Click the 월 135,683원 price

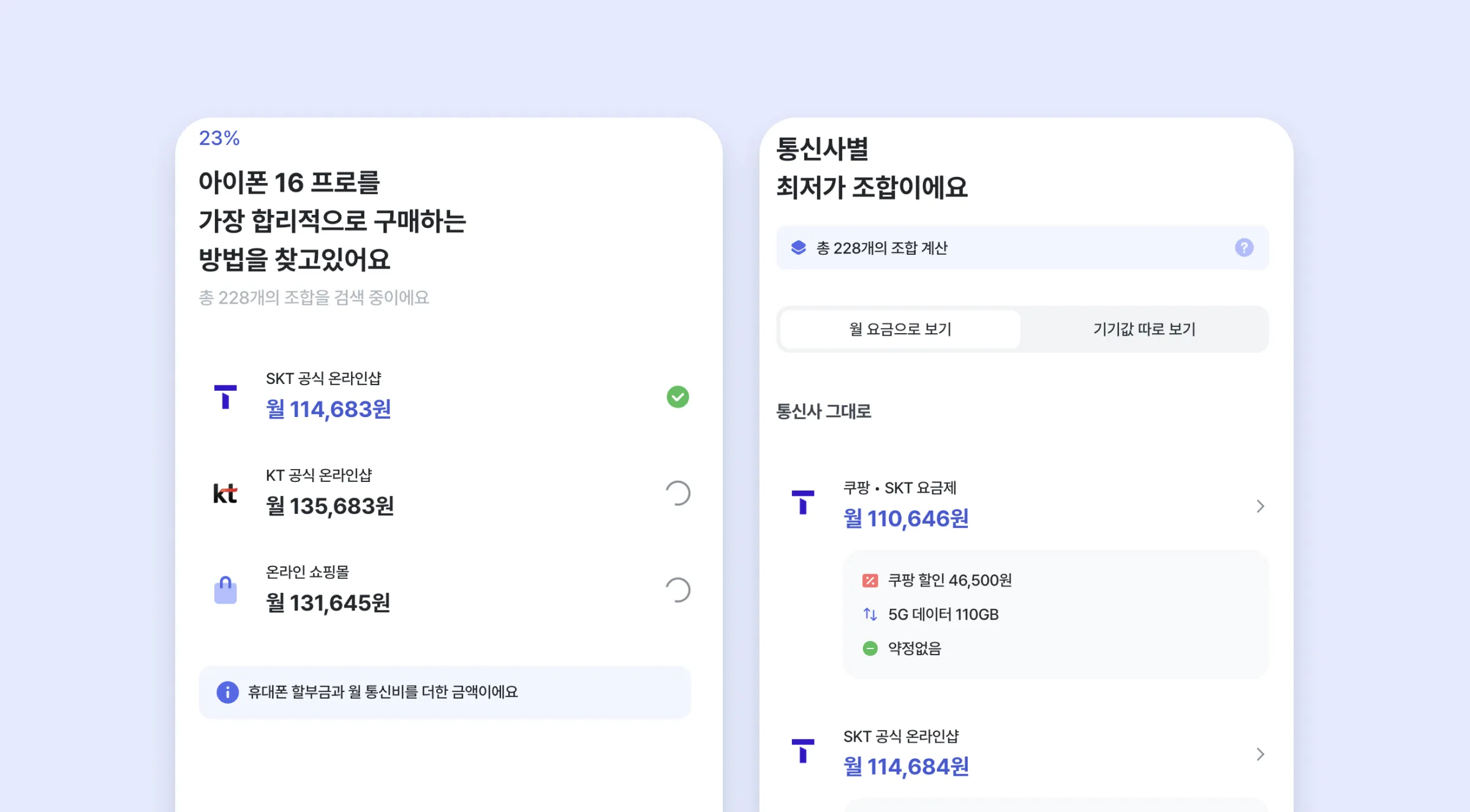click(x=330, y=506)
